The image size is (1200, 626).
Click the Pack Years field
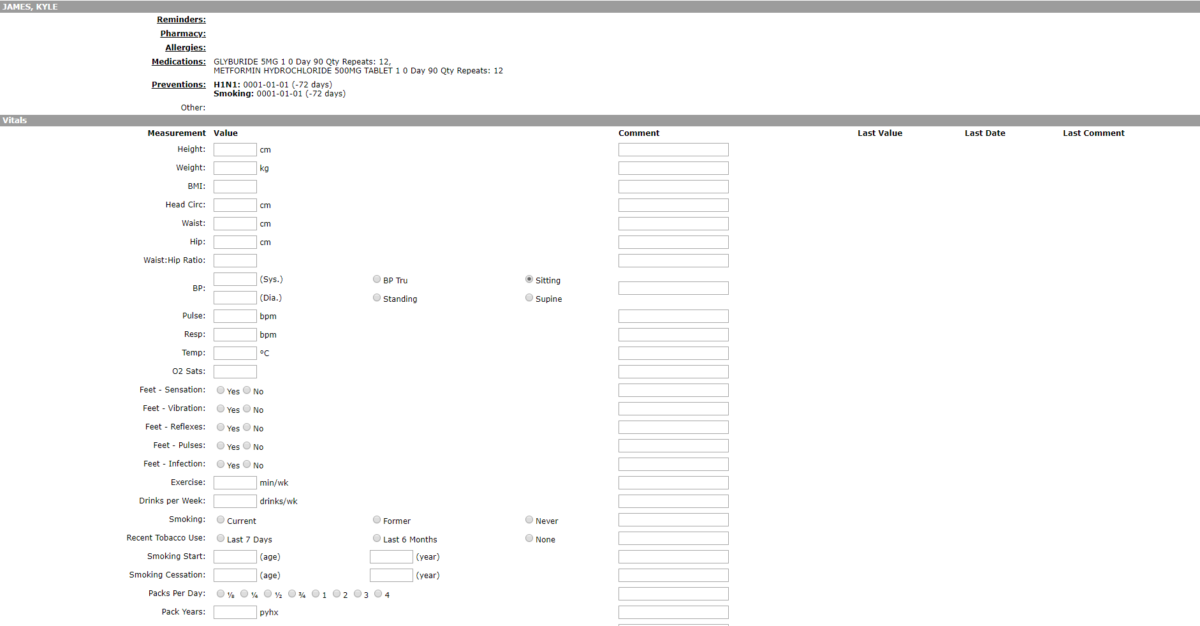pos(234,611)
